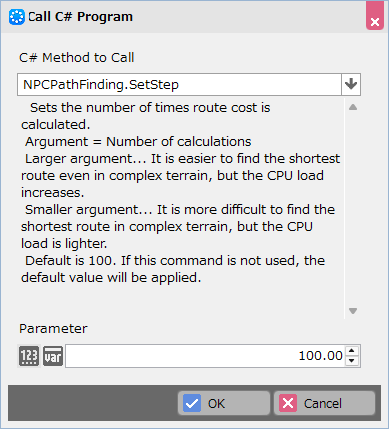
Task: Switch parameter to variable (var) mode
Action: pyautogui.click(x=53, y=356)
